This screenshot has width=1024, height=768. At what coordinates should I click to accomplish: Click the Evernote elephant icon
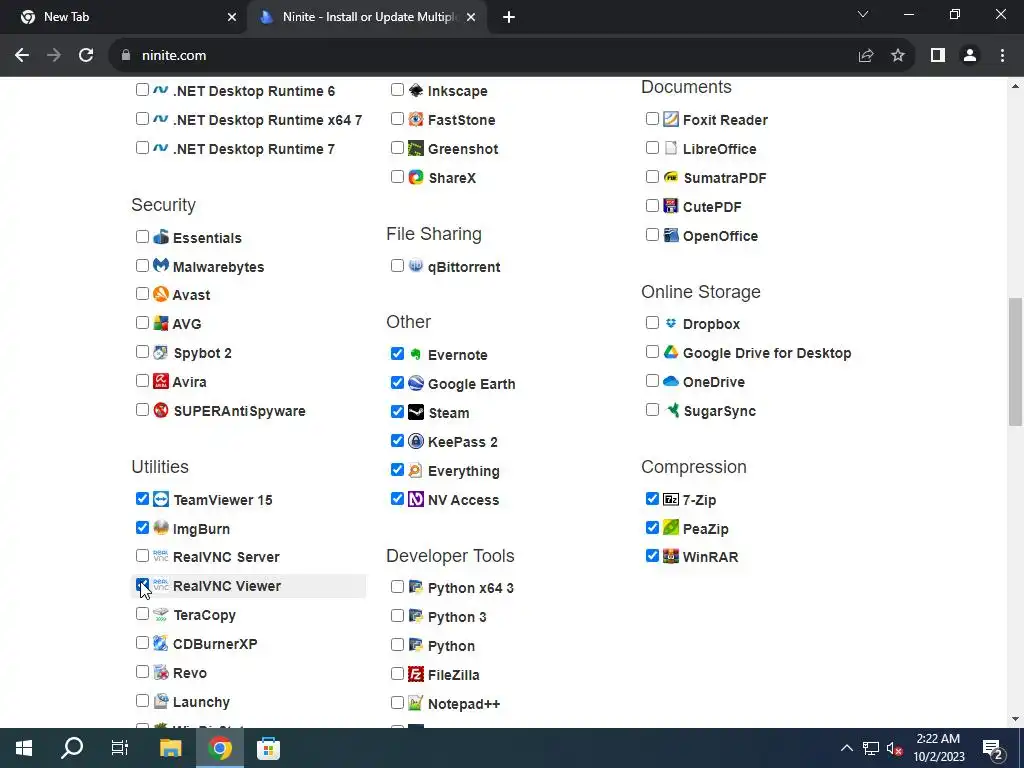[415, 354]
